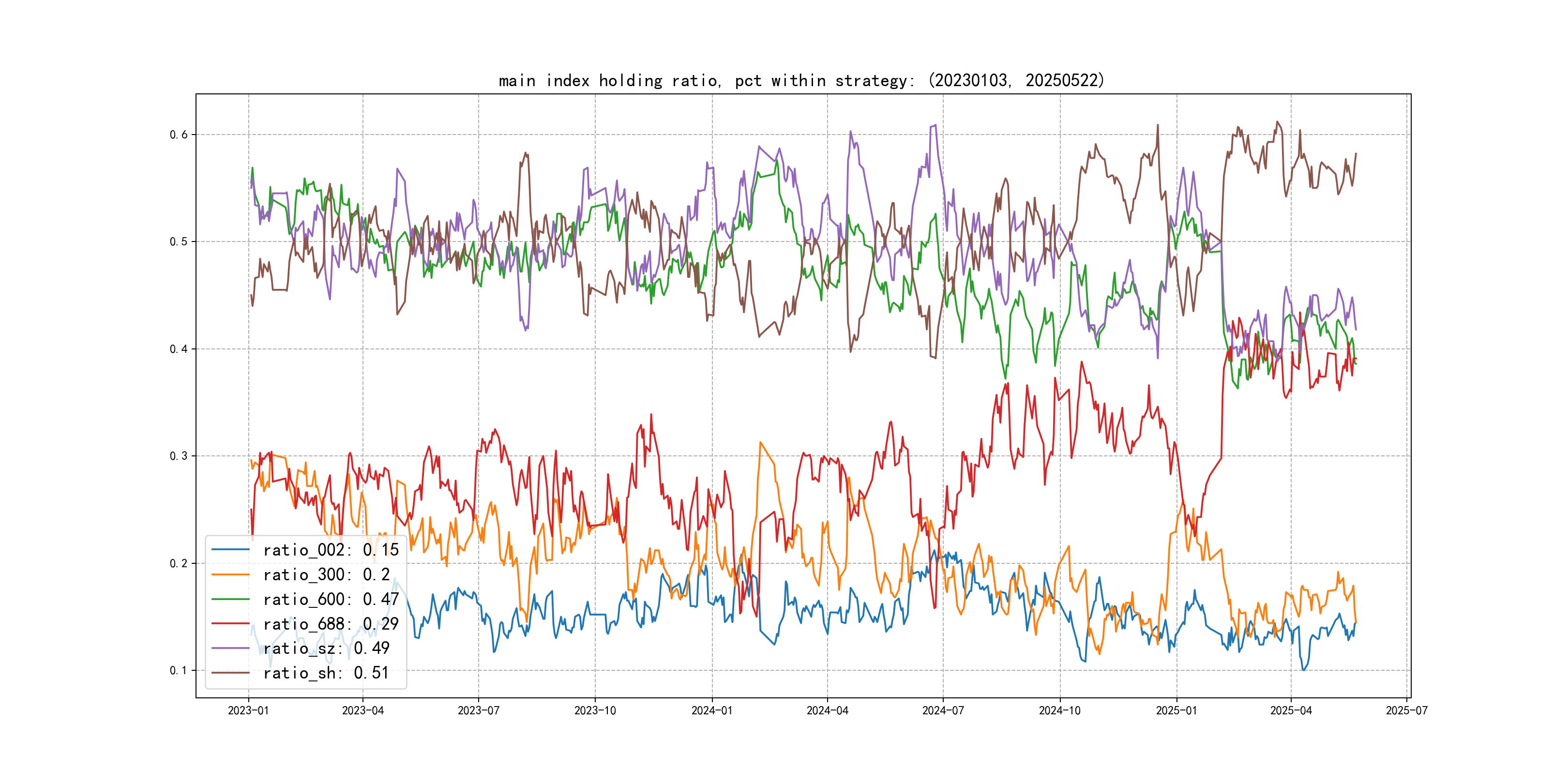Screen dimensions: 1568x784
Task: Click the 'ratio_600: 0.47' legend label
Action: tap(331, 599)
